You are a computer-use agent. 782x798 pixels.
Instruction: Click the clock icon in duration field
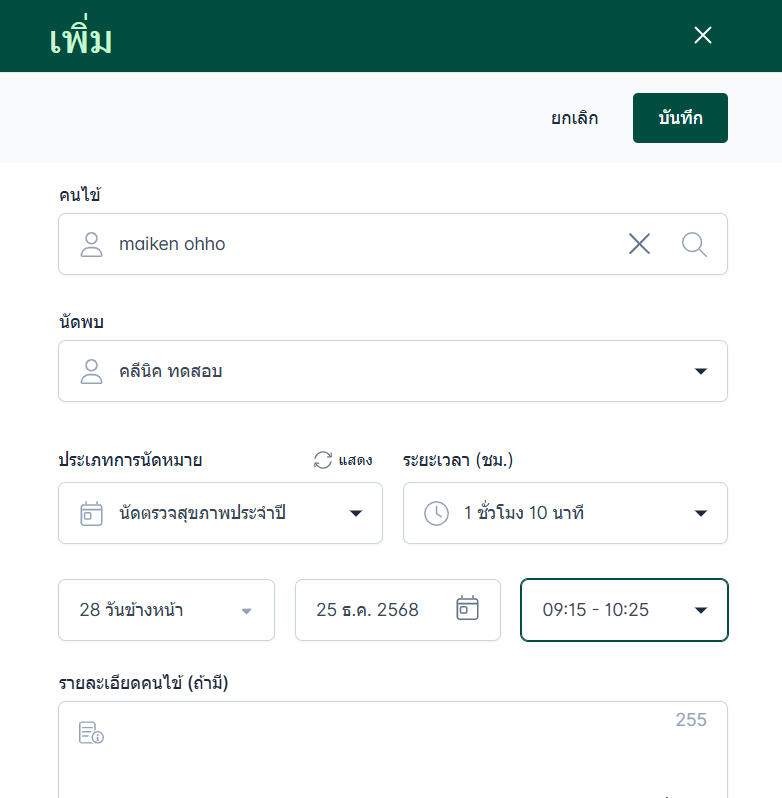coord(437,513)
